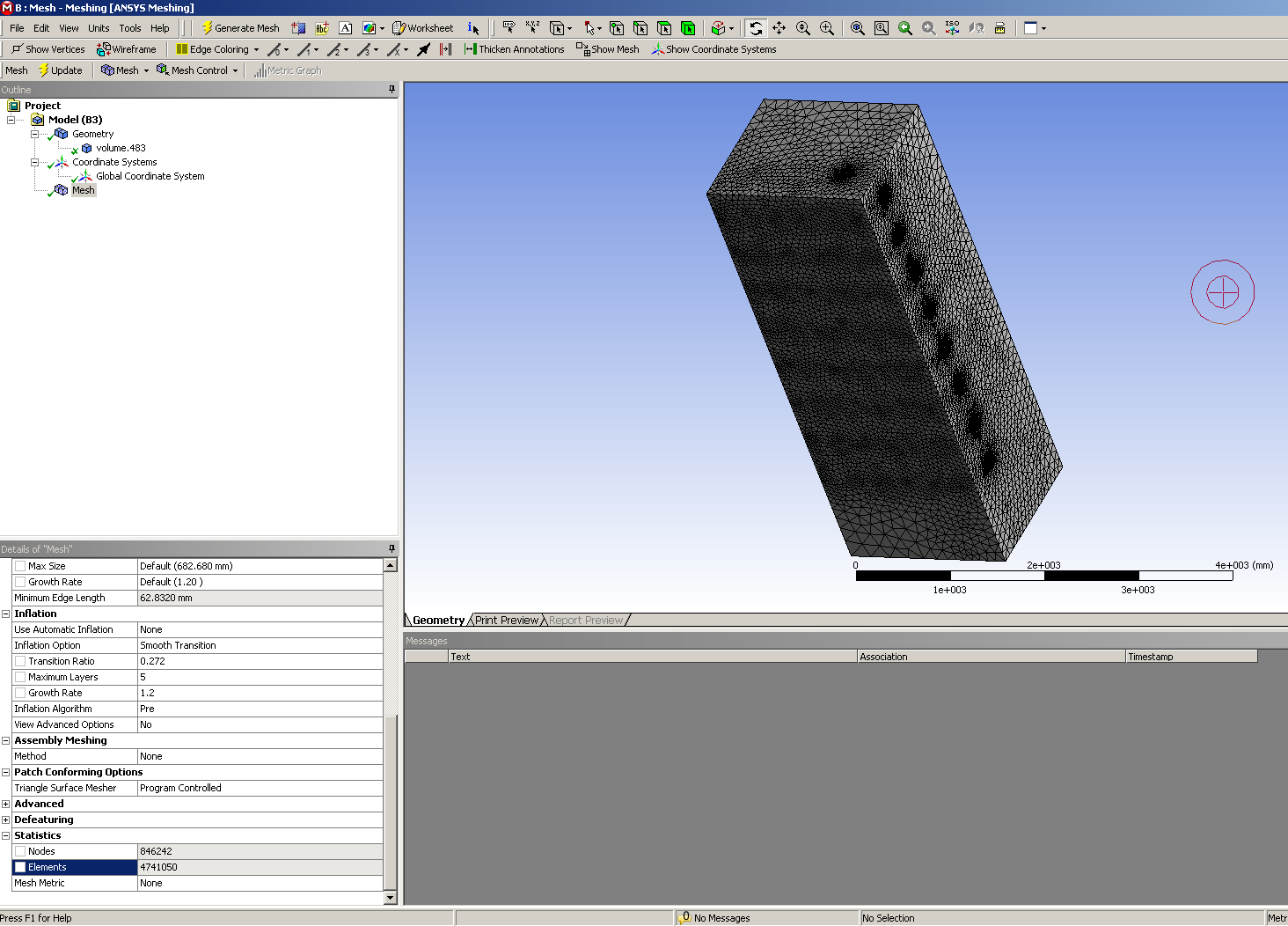Screen dimensions: 1288x926
Task: Click the Generate Mesh button
Action: [240, 28]
